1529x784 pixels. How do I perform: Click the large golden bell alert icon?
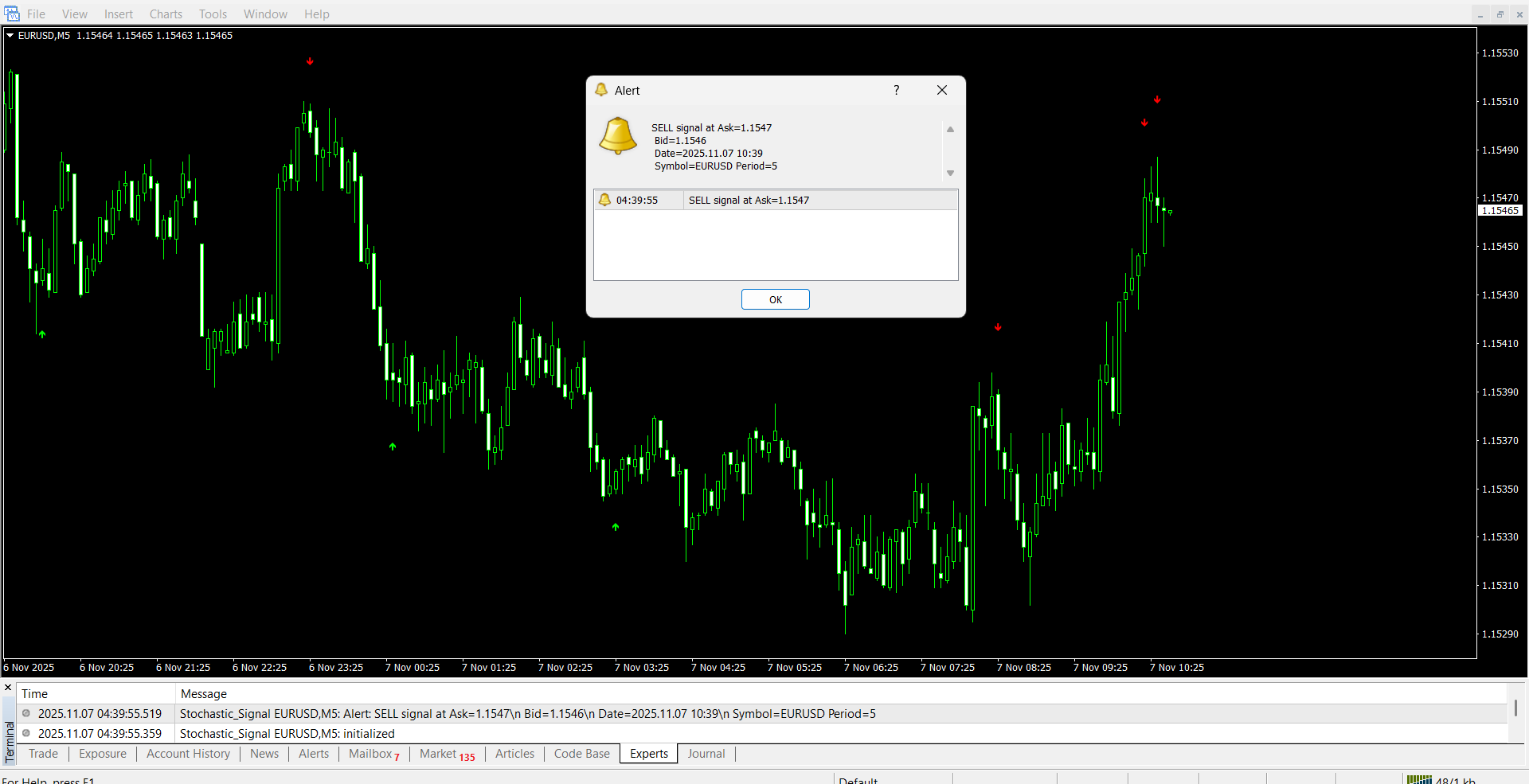tap(618, 135)
